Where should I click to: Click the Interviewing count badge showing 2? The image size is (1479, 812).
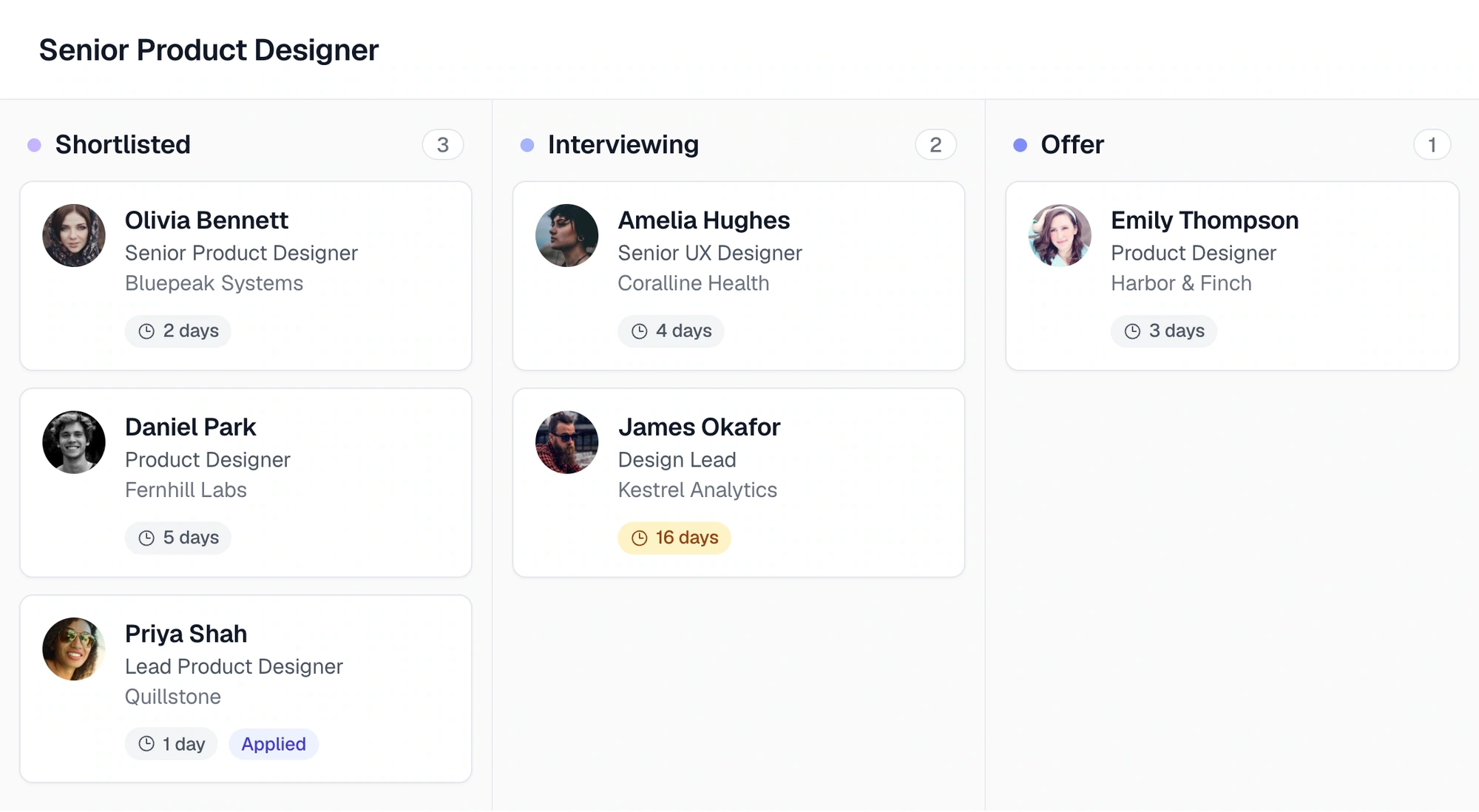(x=935, y=145)
